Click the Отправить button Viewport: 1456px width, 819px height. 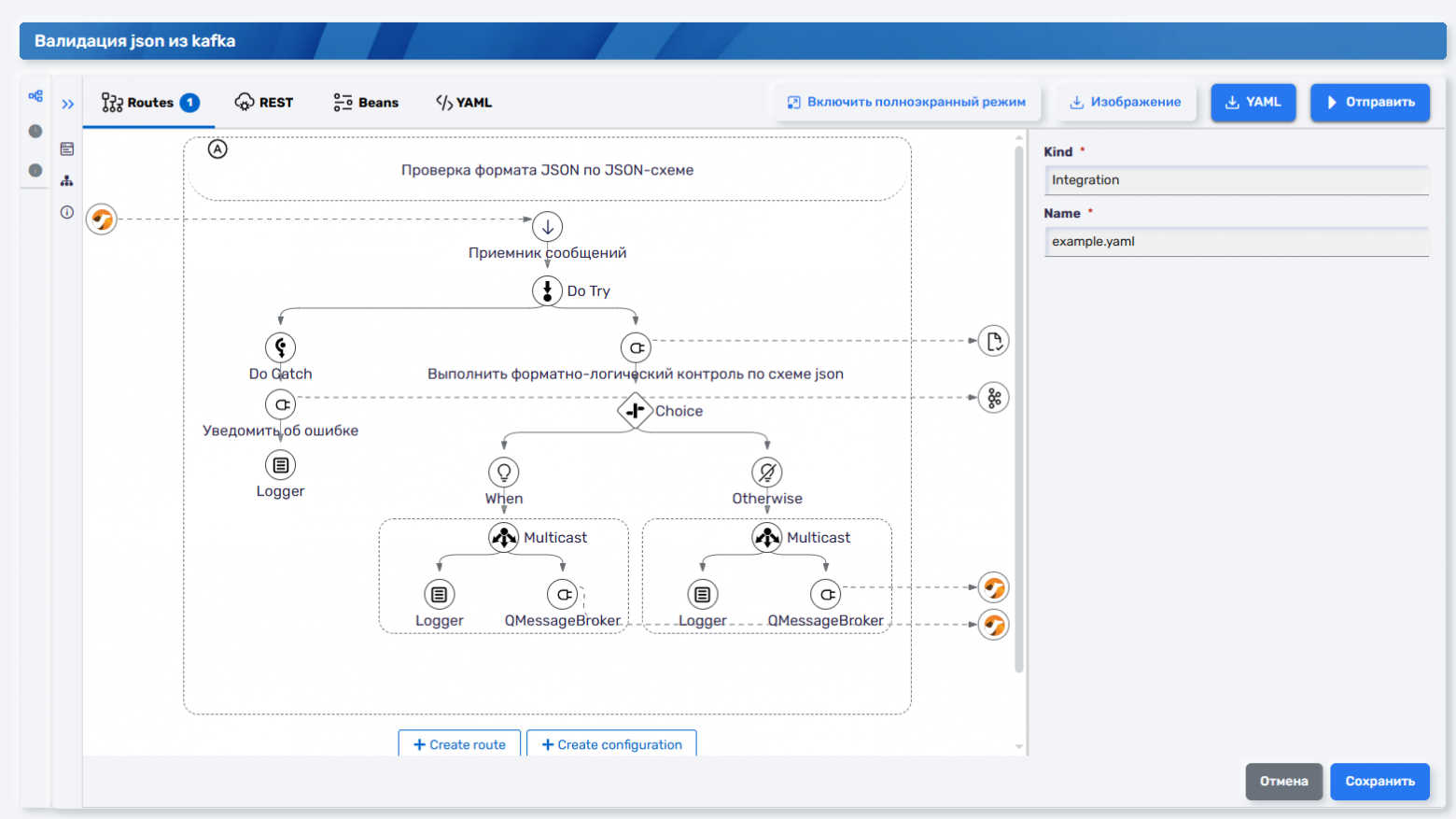[1369, 102]
